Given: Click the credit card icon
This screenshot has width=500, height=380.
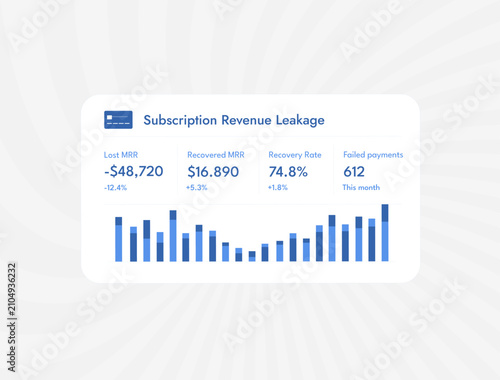Looking at the screenshot, I should (118, 120).
